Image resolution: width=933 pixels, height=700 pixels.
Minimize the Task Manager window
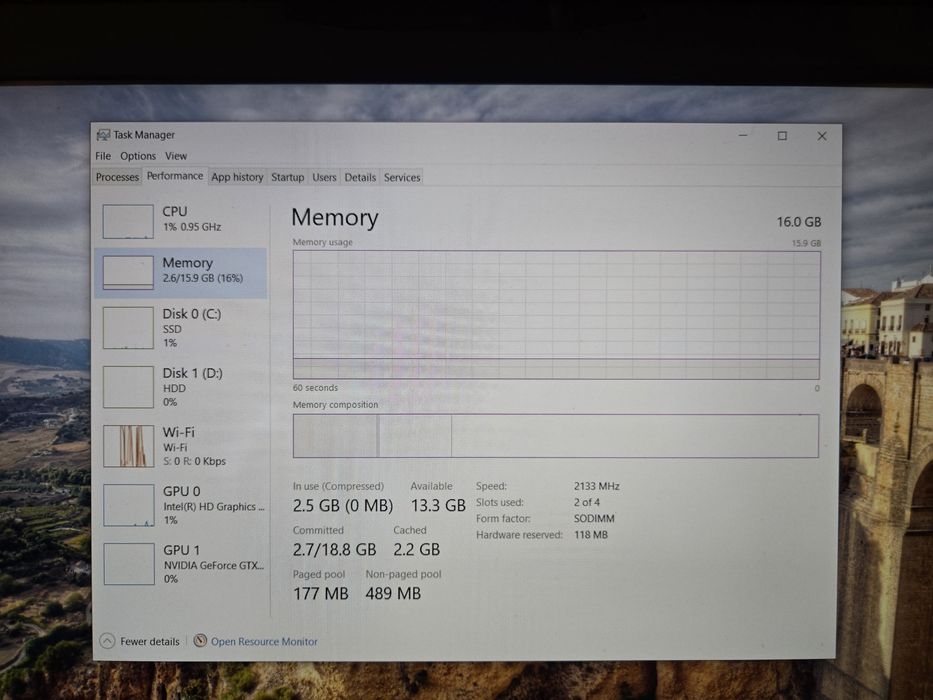click(743, 136)
